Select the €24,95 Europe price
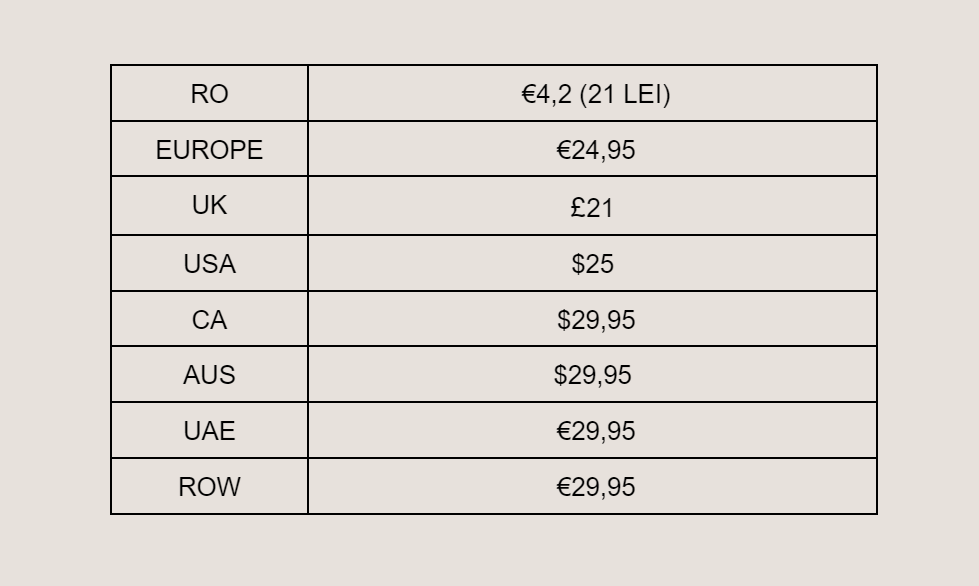This screenshot has height=586, width=979. click(596, 150)
